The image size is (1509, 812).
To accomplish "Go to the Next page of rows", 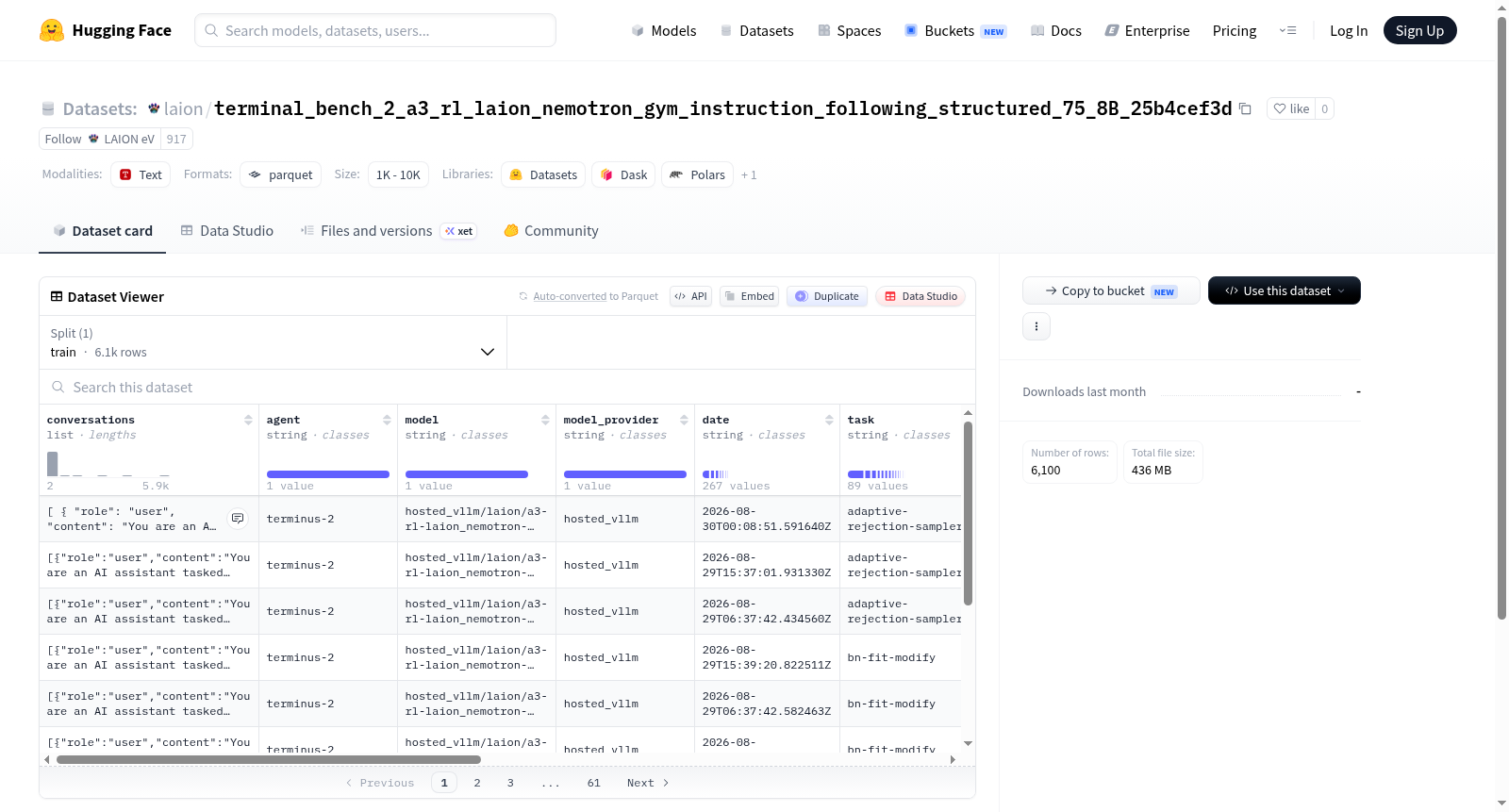I will (x=648, y=783).
